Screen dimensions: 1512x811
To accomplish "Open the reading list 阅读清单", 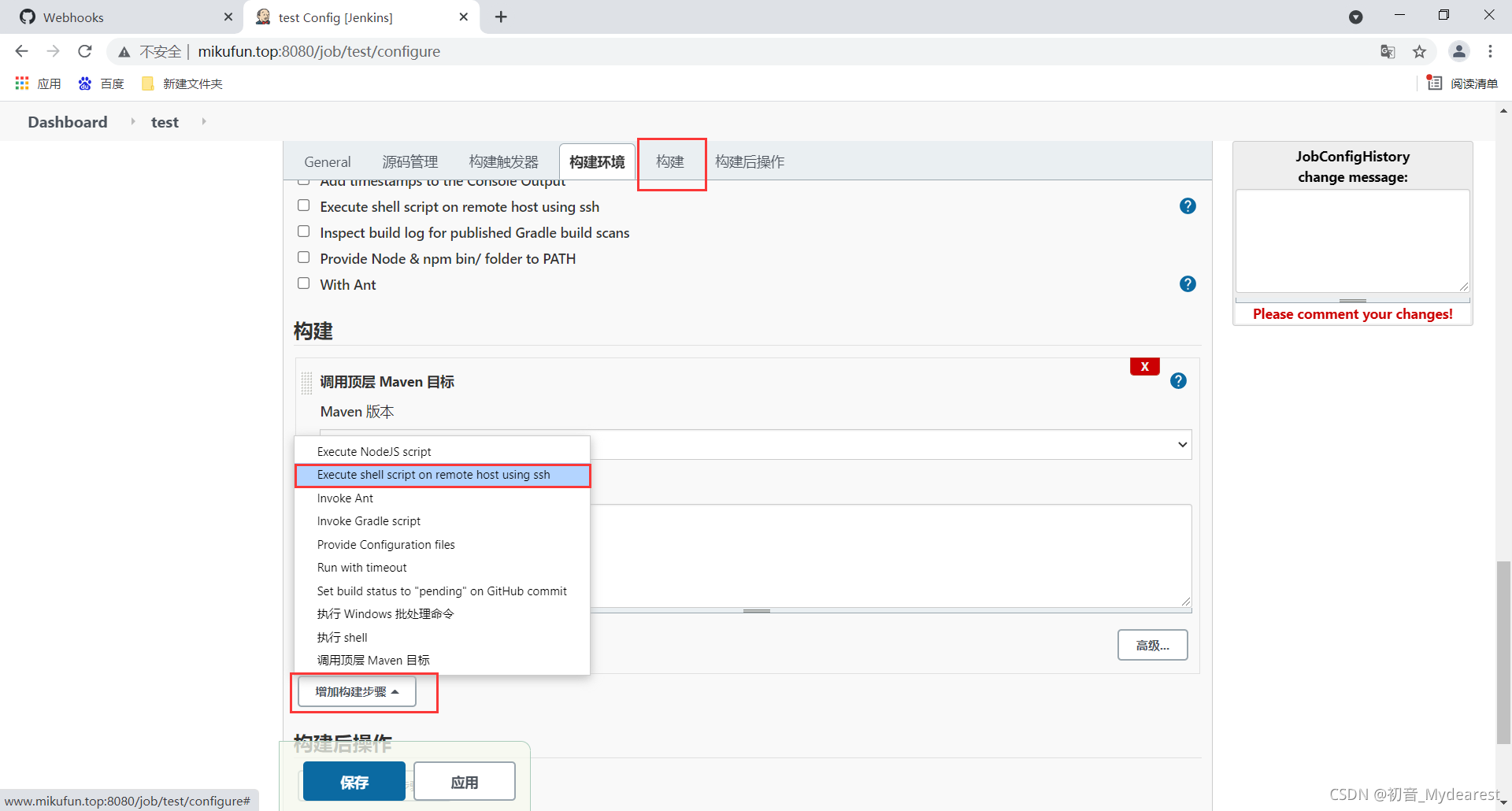I will pos(1462,83).
